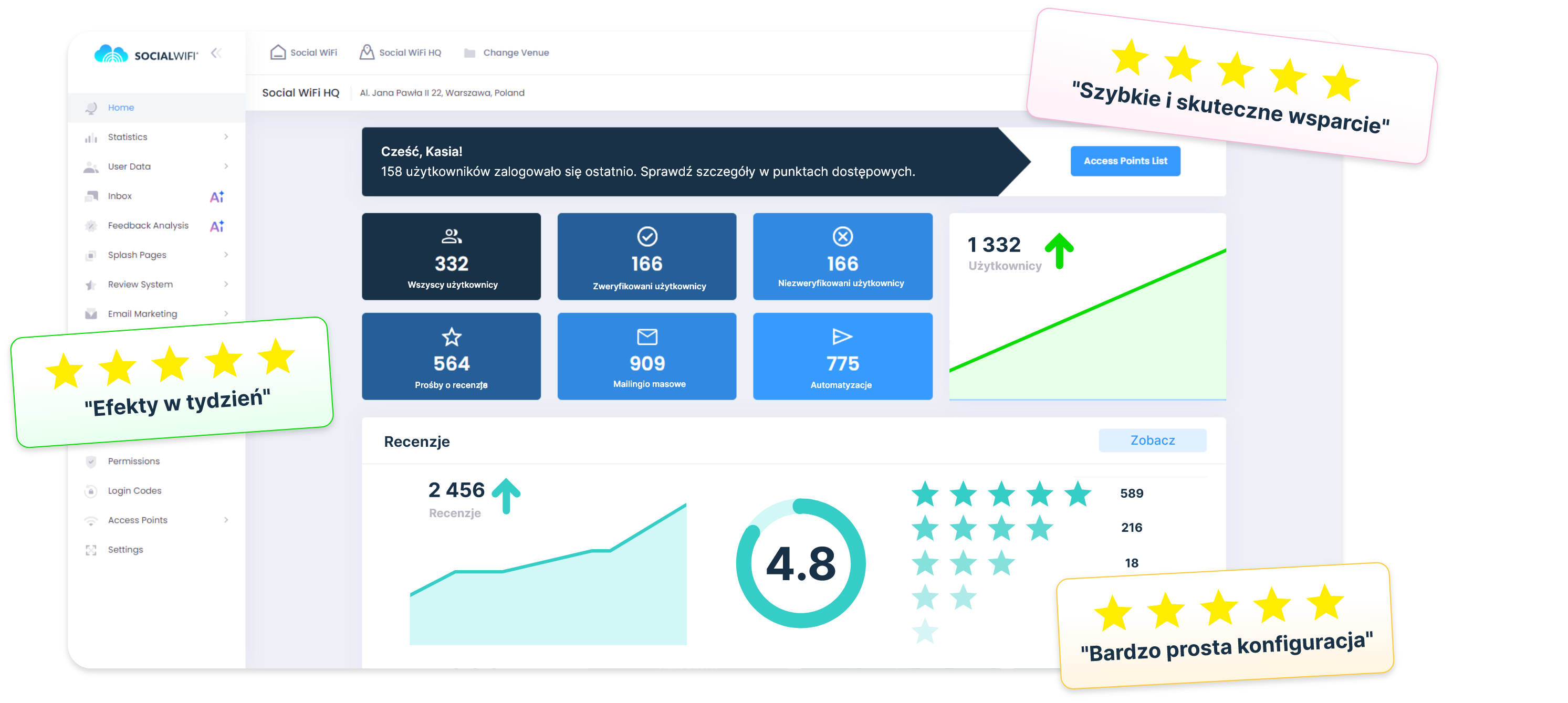This screenshot has height=703, width=1568.
Task: Click the Social WiFi home icon
Action: pyautogui.click(x=278, y=53)
